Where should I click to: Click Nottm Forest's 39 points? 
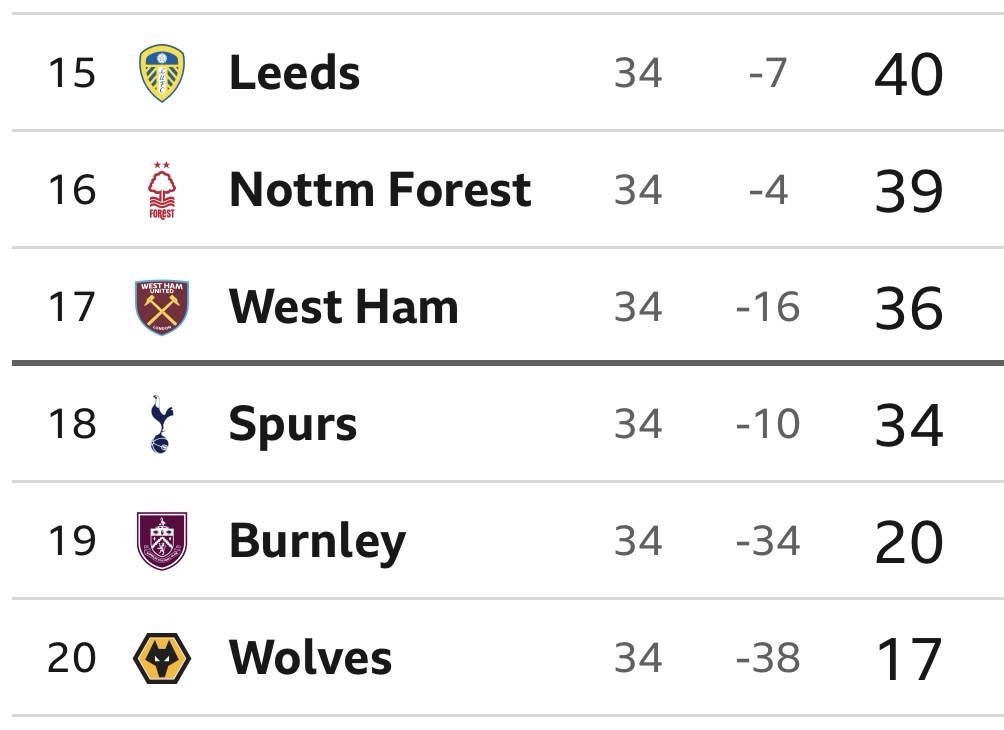(908, 191)
